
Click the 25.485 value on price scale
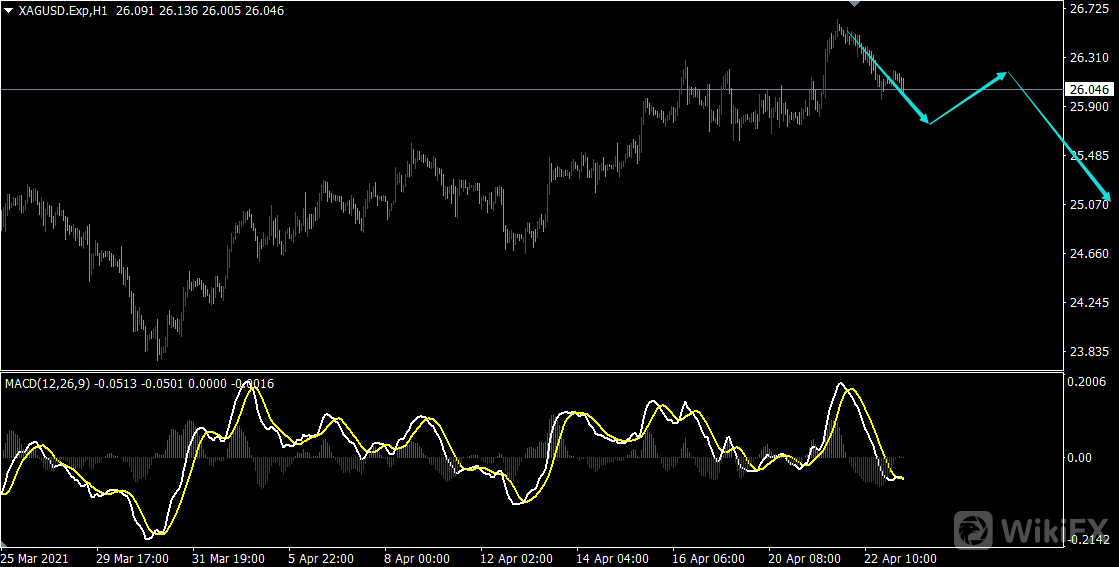(1087, 156)
